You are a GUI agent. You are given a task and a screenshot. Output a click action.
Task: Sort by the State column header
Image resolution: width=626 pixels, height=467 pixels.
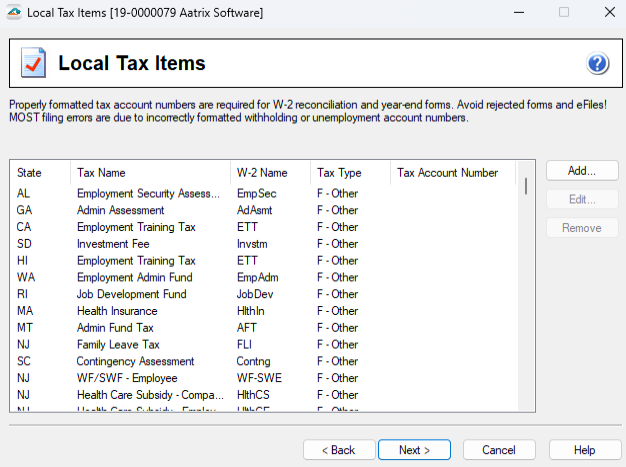(x=40, y=173)
